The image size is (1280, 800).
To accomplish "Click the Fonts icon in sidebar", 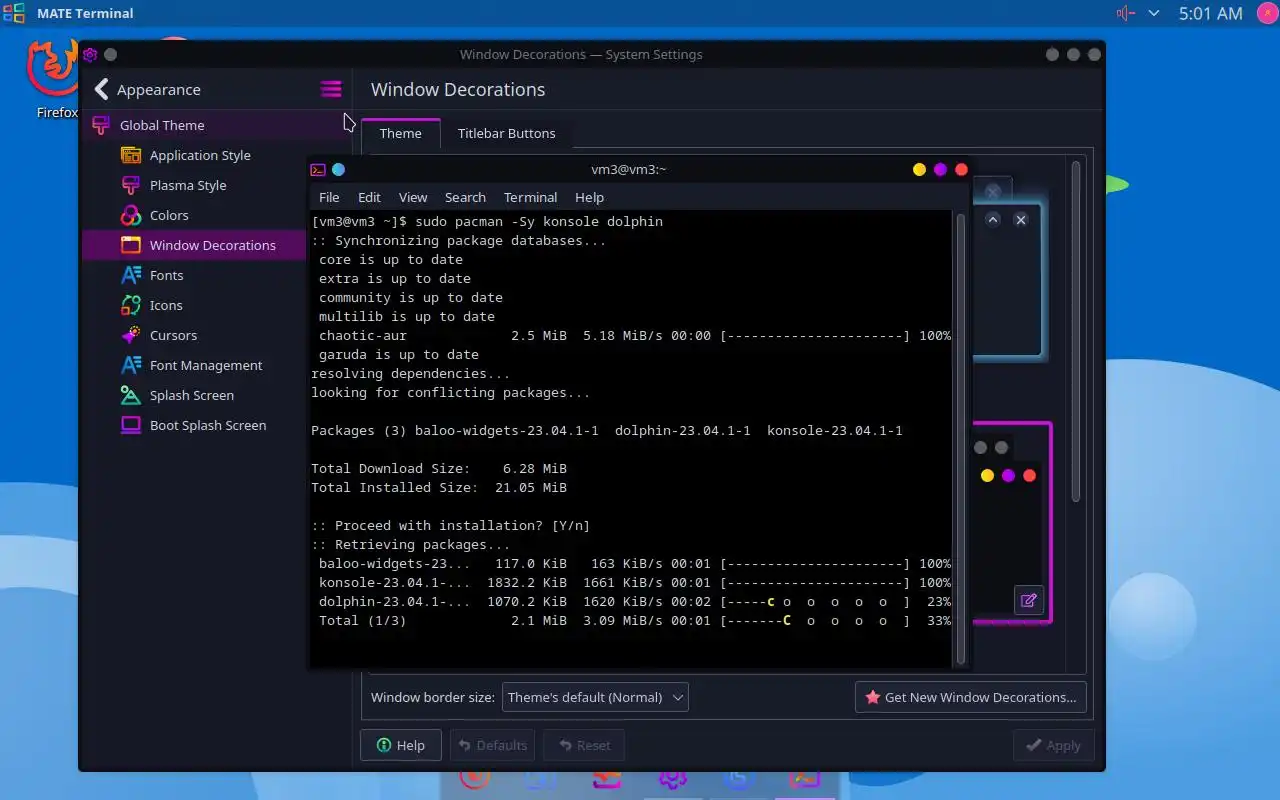I will click(x=131, y=275).
